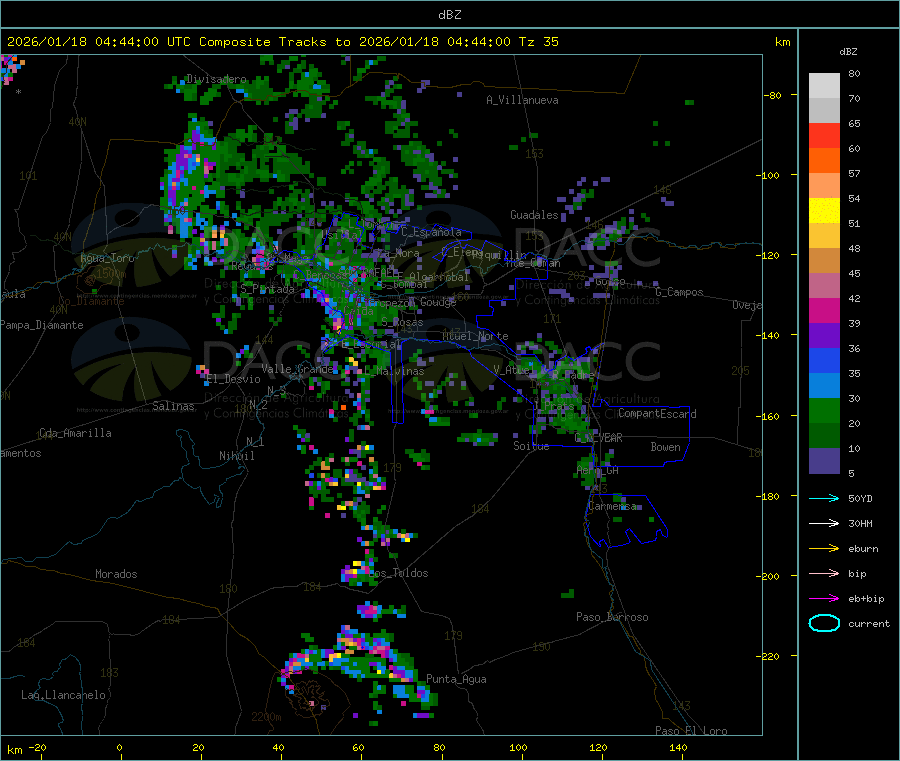900x761 pixels.
Task: Click the Valle_Grande place label
Action: (x=297, y=369)
